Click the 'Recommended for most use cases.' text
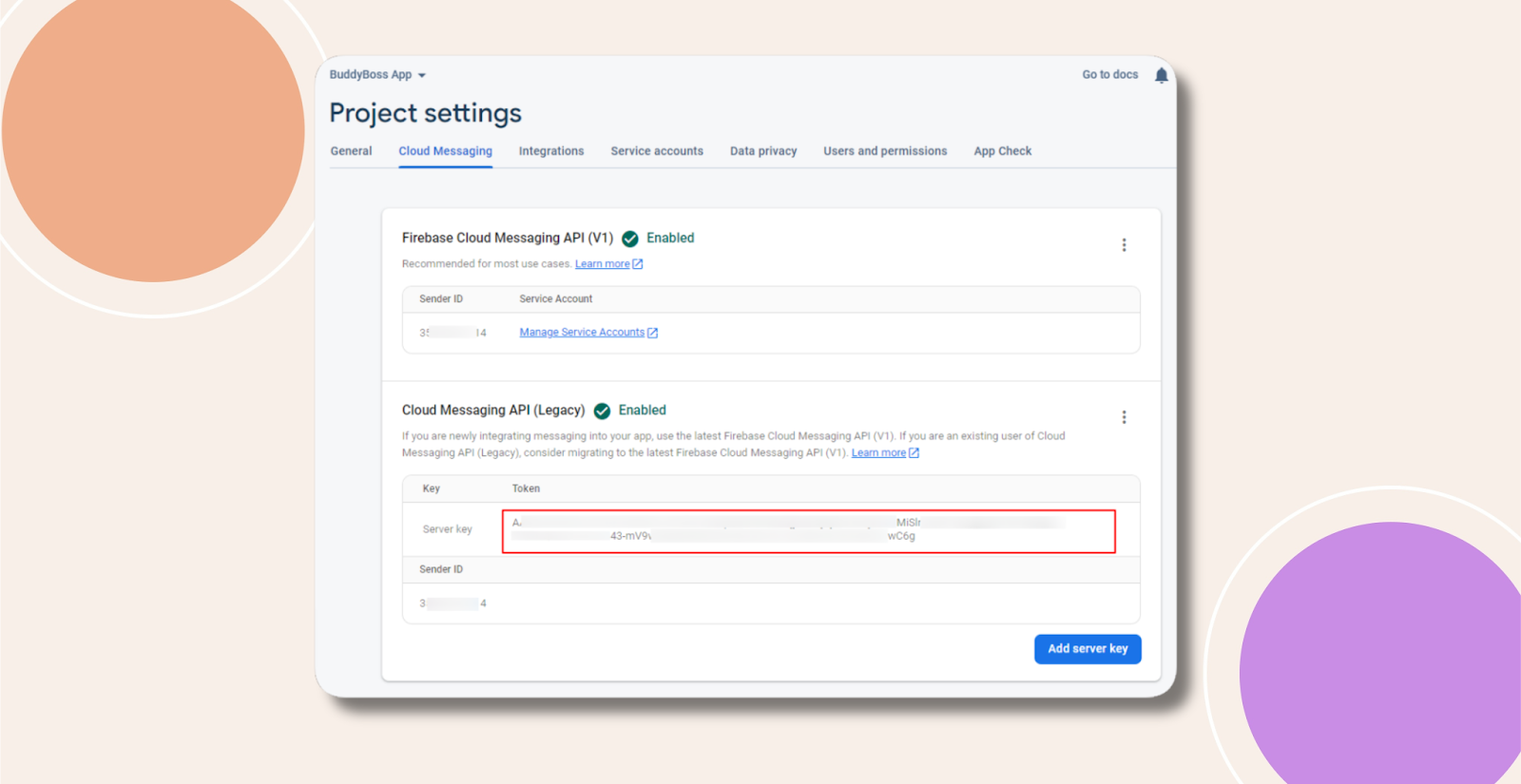The width and height of the screenshot is (1521, 784). click(487, 264)
